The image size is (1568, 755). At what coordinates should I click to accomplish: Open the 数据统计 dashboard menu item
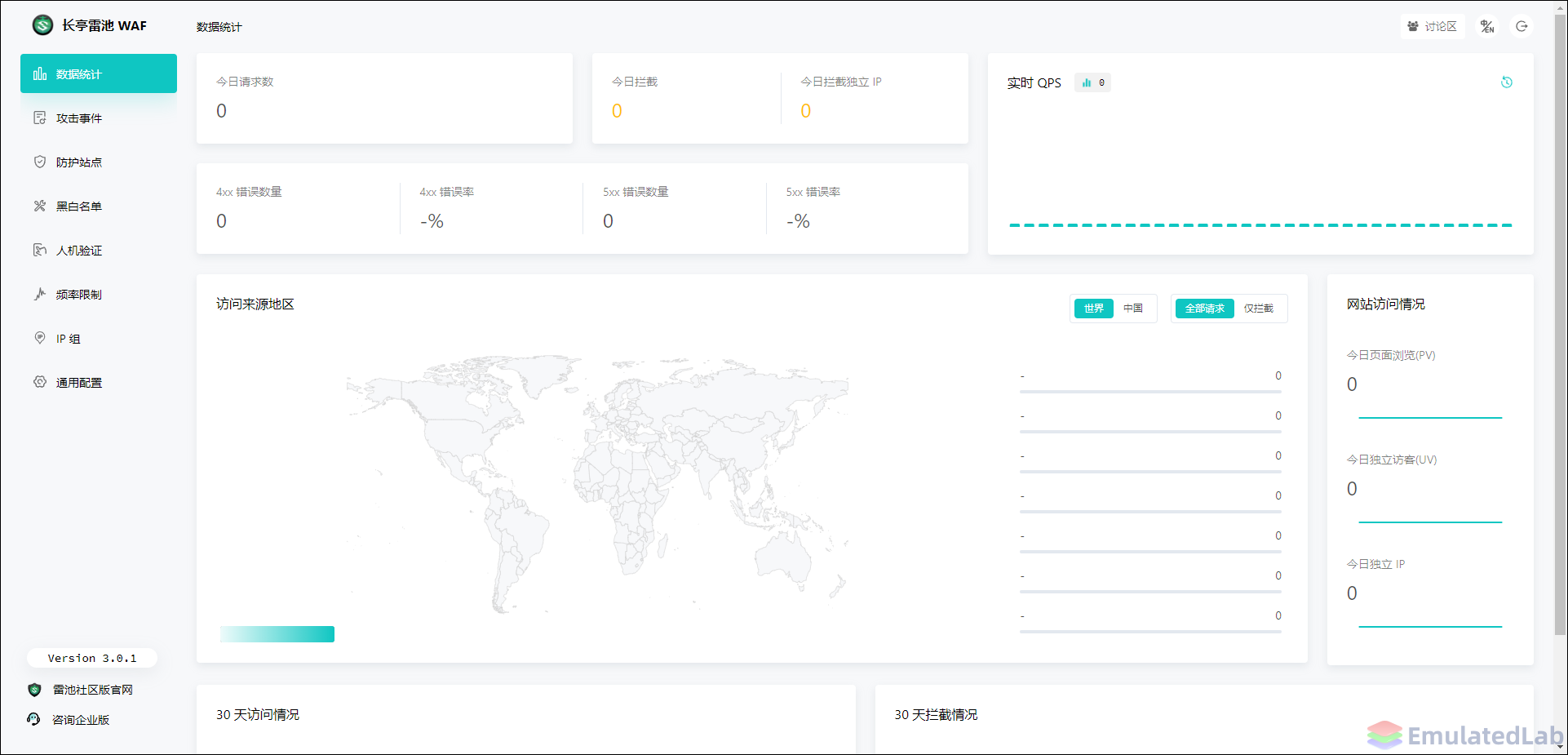[x=99, y=73]
